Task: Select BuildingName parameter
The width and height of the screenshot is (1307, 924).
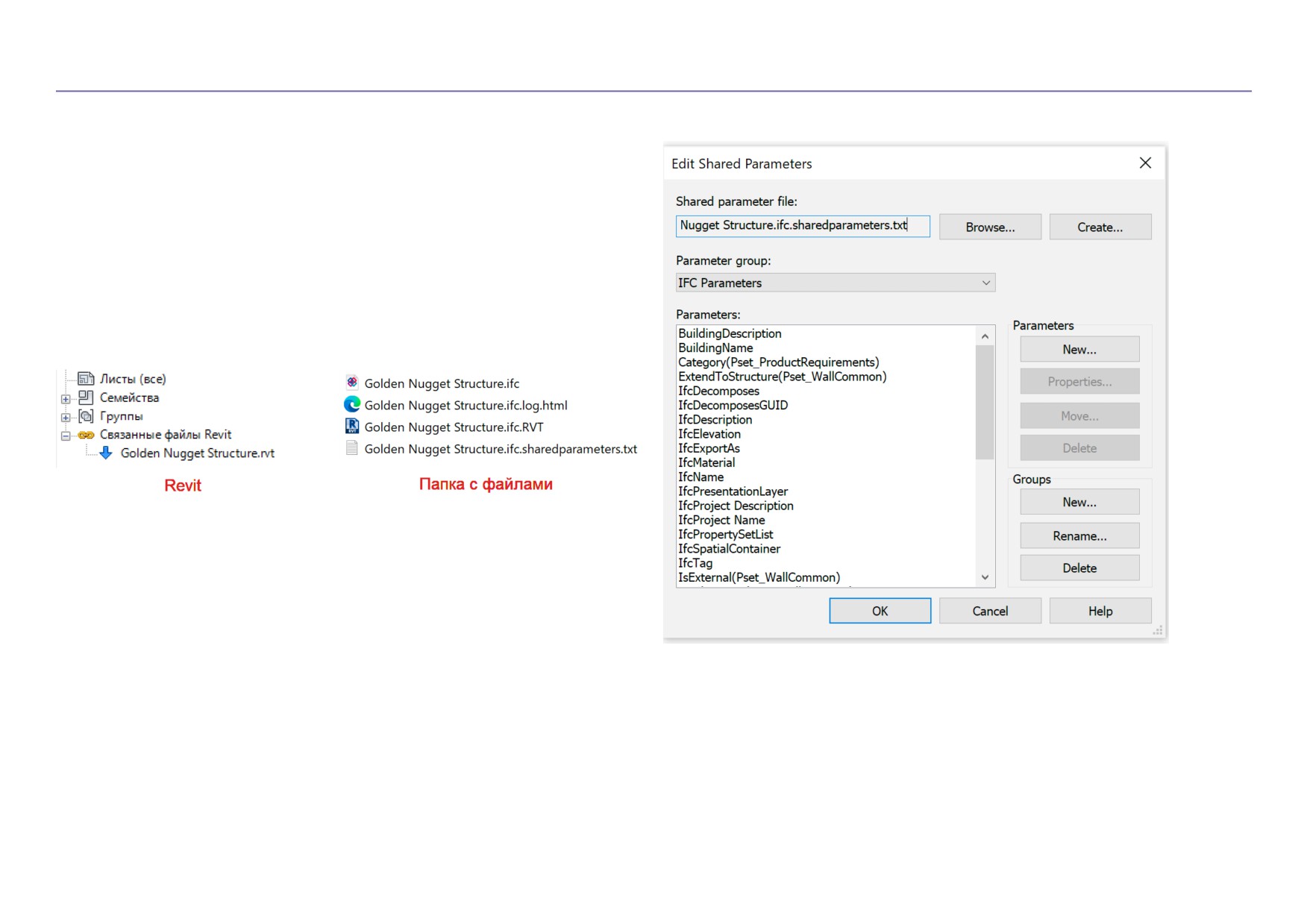Action: tap(715, 348)
